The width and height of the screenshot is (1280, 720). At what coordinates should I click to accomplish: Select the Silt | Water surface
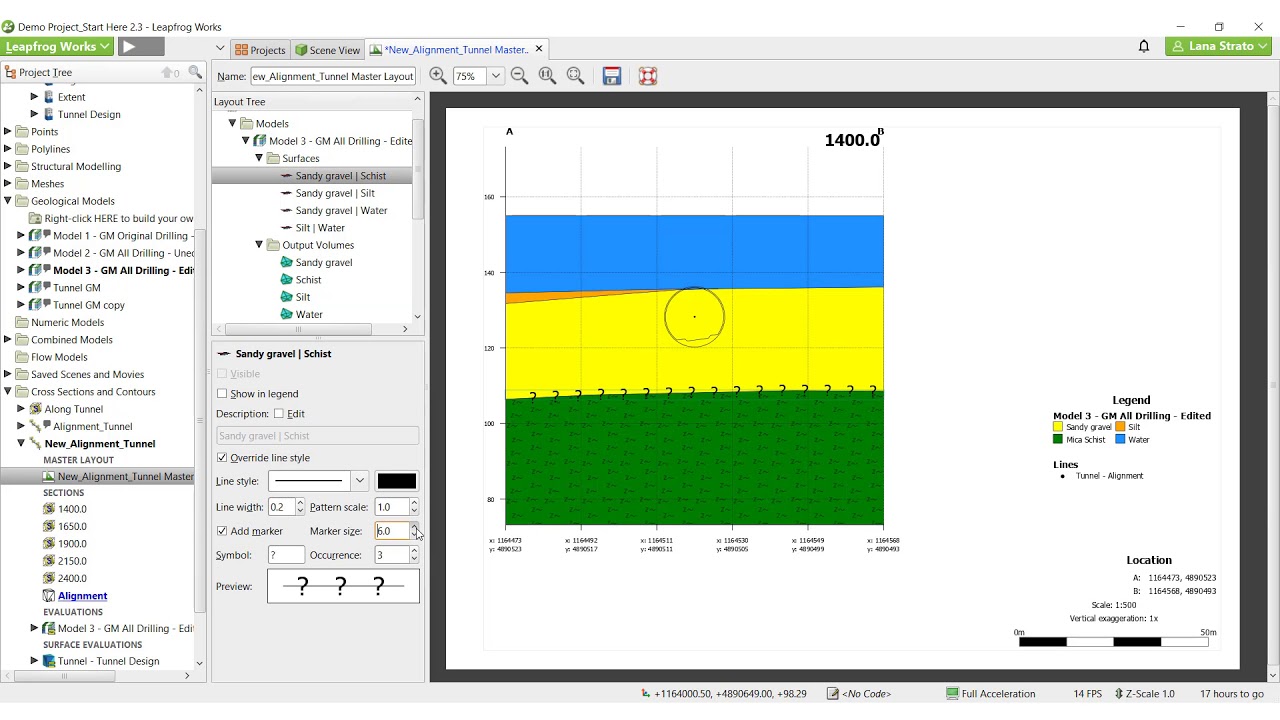click(320, 228)
